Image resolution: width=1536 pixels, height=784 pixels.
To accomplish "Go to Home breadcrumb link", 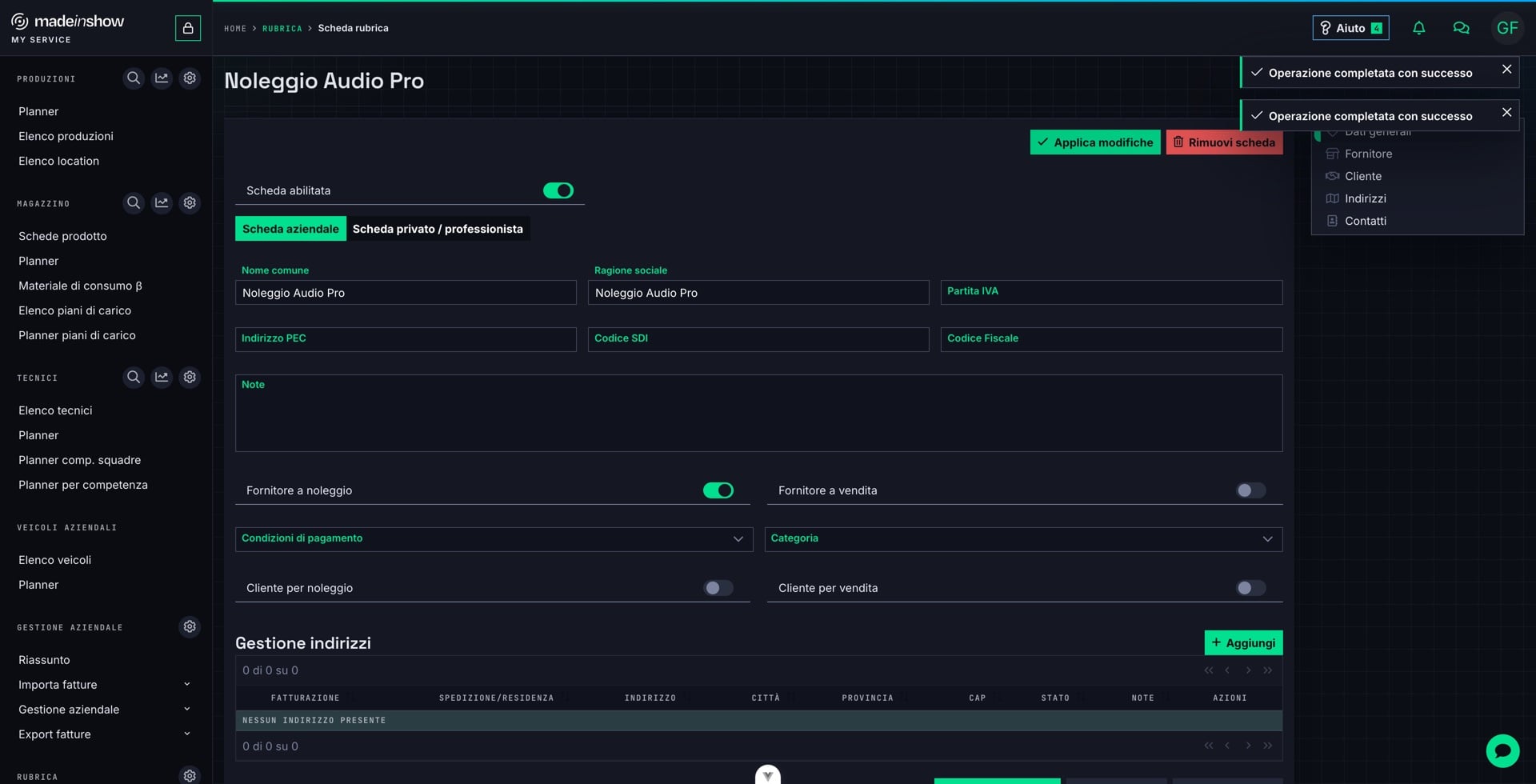I will (x=235, y=28).
